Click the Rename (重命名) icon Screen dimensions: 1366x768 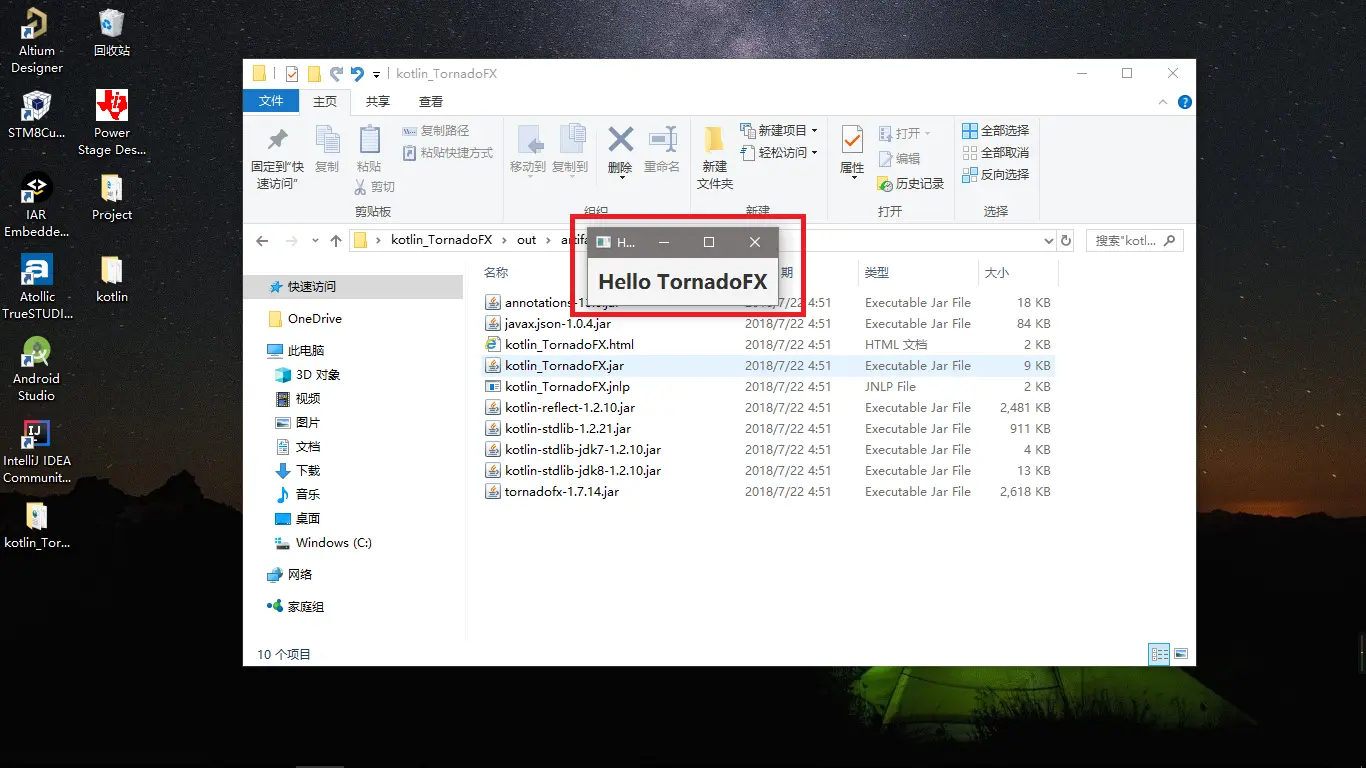pos(662,140)
